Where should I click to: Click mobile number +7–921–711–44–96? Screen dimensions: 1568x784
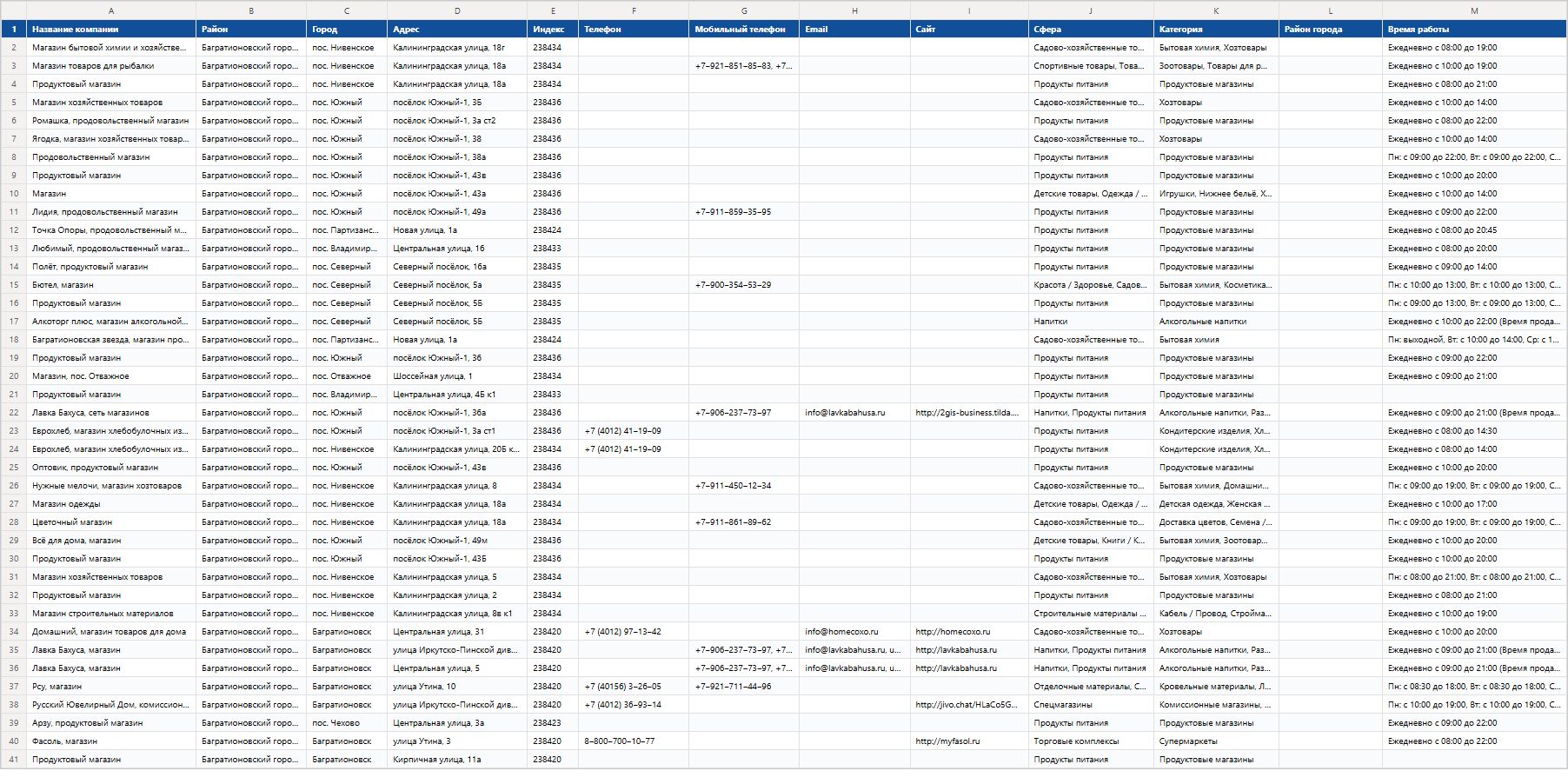pos(744,687)
